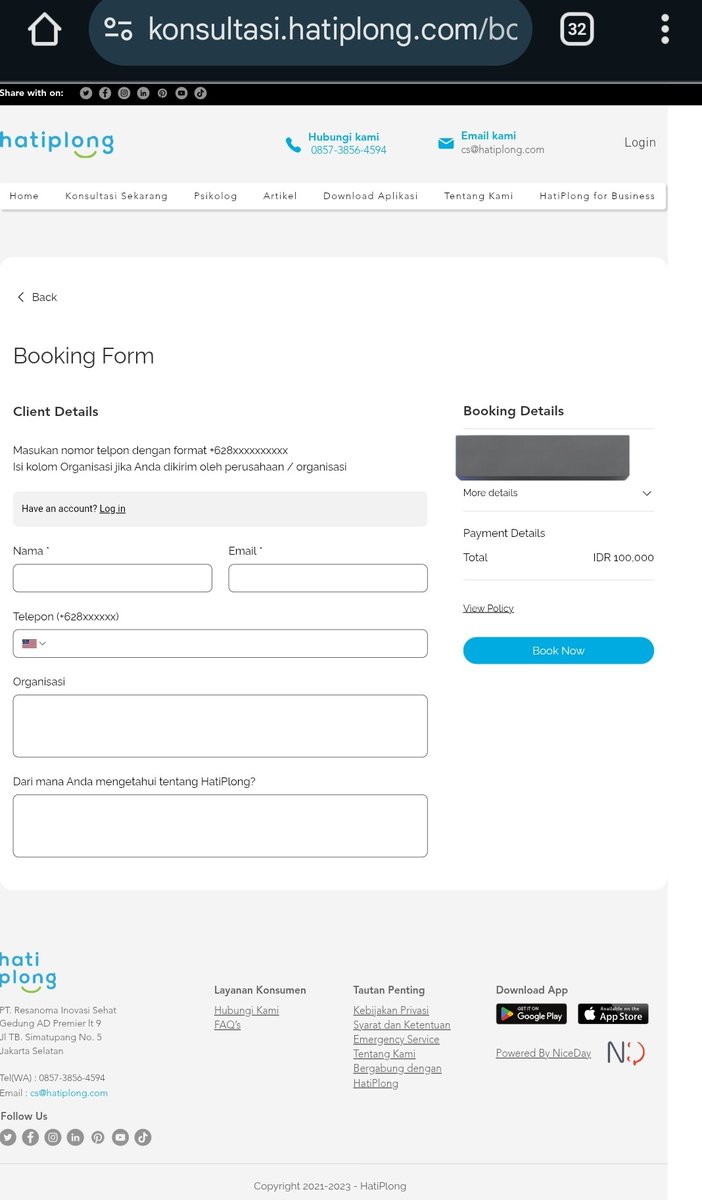702x1200 pixels.
Task: Open the browser tab switcher showing 32
Action: coord(577,29)
